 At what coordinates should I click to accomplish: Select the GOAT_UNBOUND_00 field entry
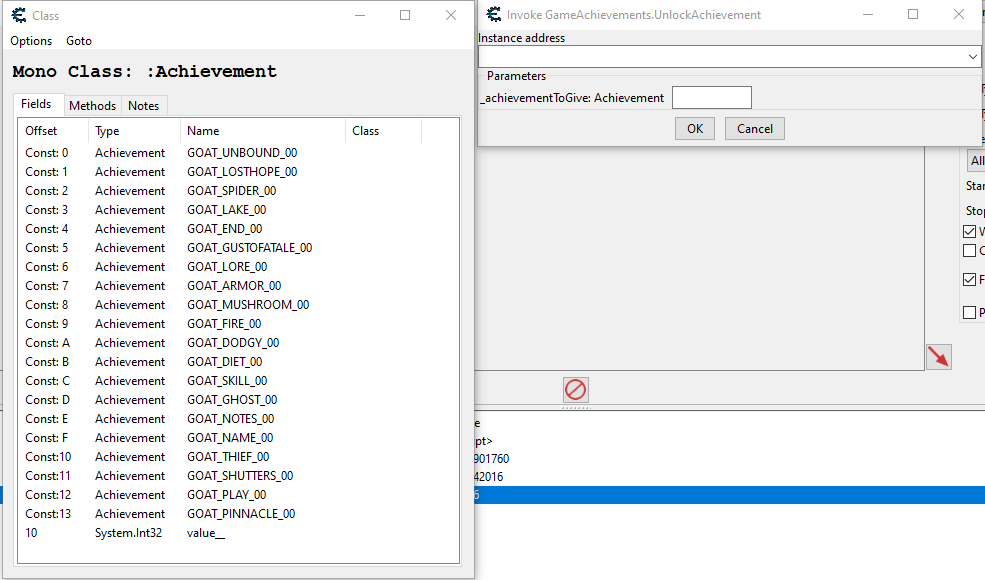click(241, 153)
